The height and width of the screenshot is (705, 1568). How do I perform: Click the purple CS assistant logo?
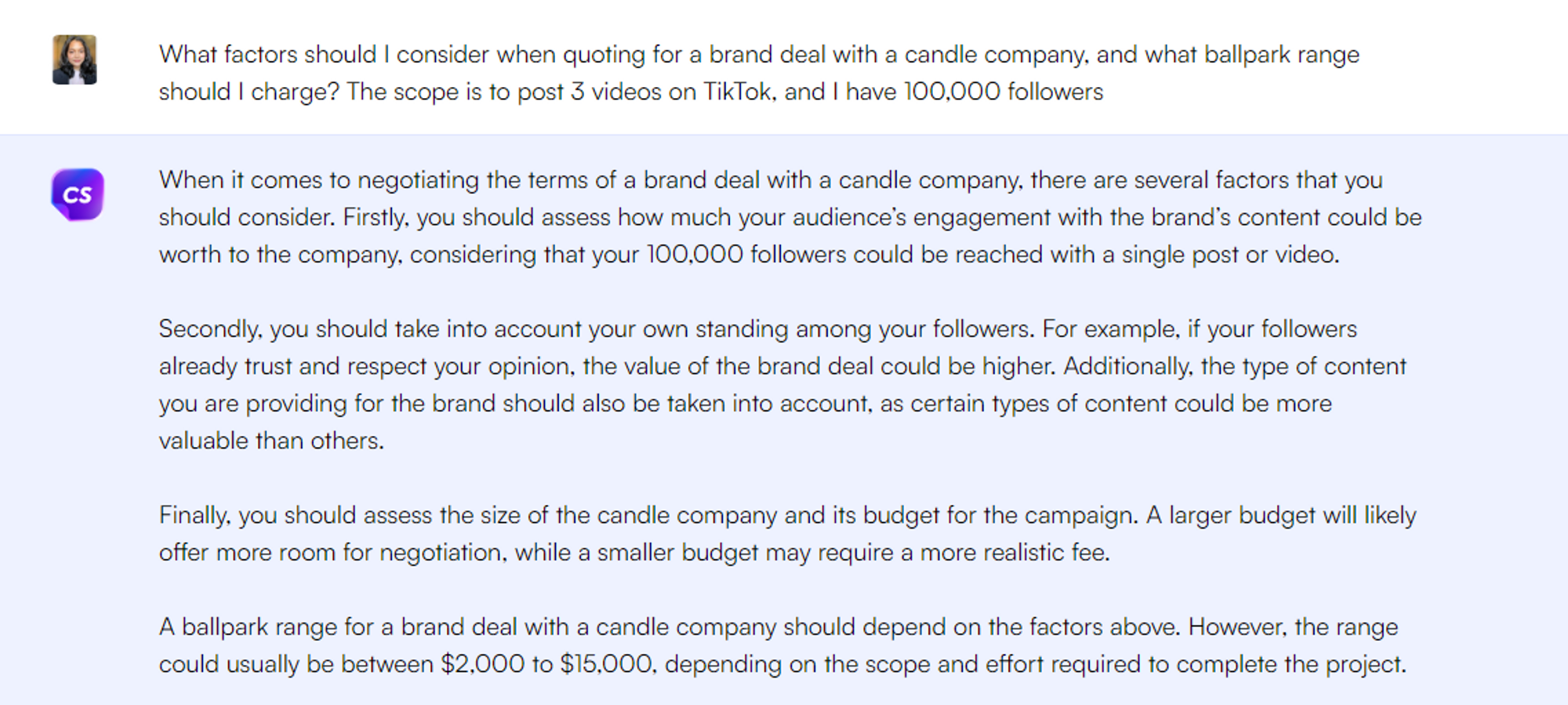pyautogui.click(x=78, y=194)
